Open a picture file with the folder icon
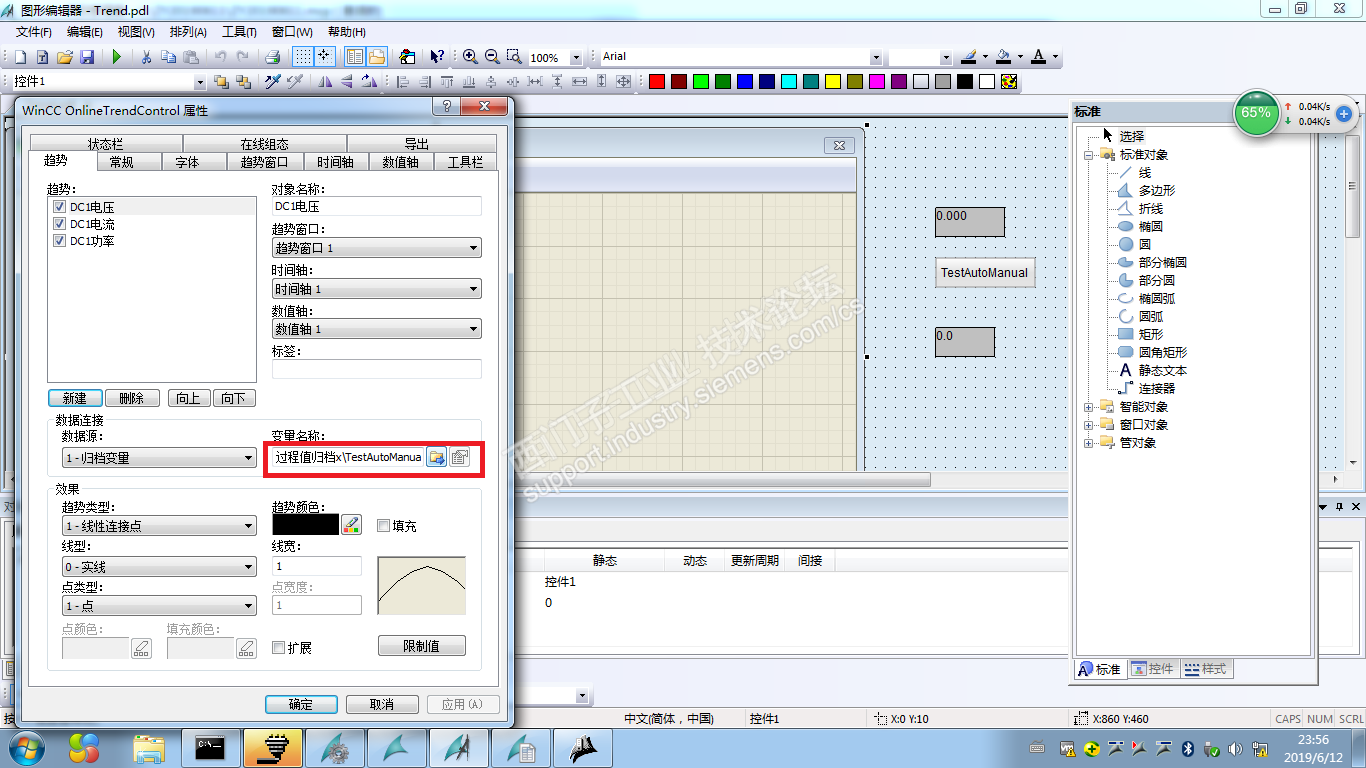The height and width of the screenshot is (768, 1366). [x=64, y=57]
